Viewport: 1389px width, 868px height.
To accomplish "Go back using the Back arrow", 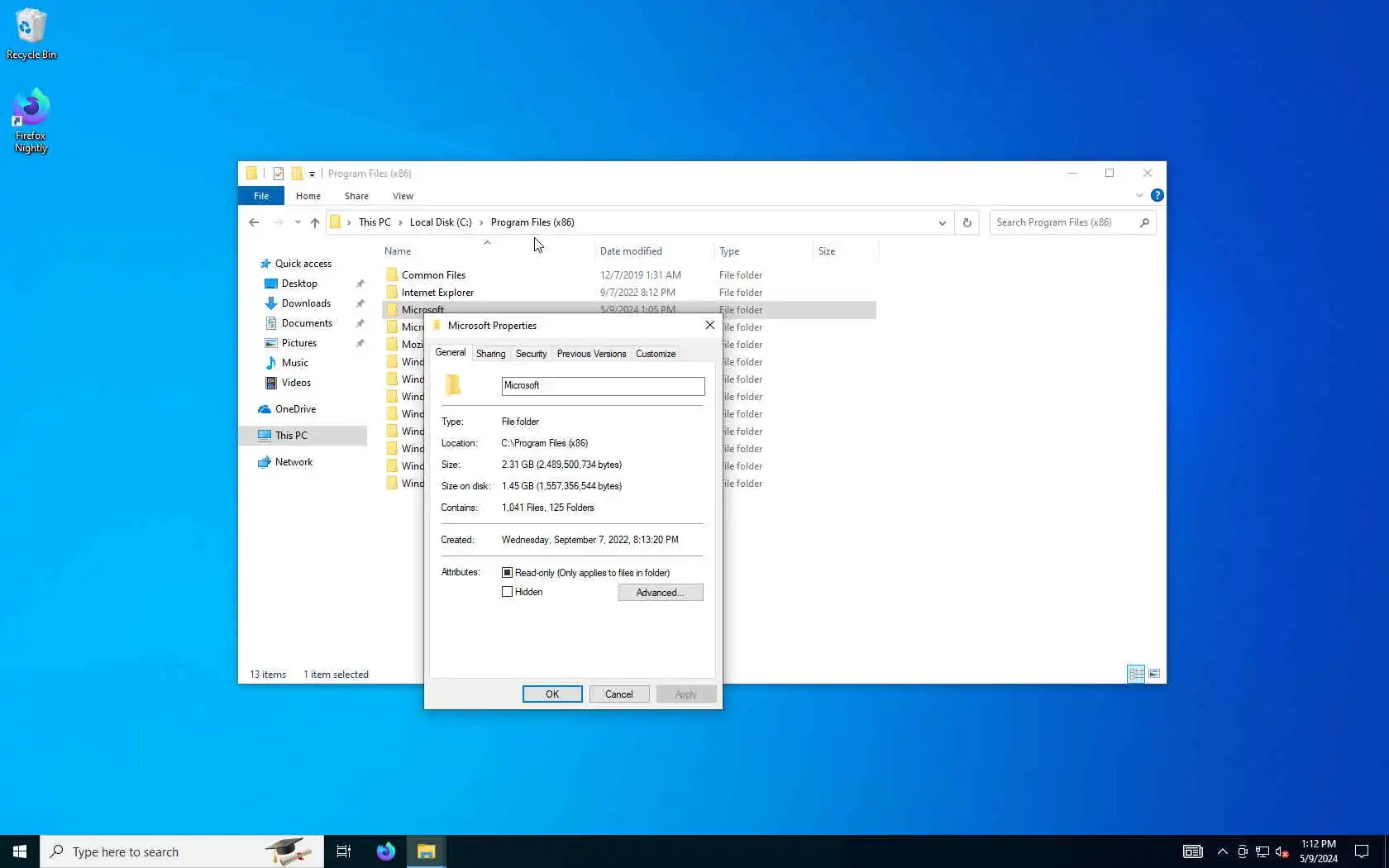I will [254, 222].
